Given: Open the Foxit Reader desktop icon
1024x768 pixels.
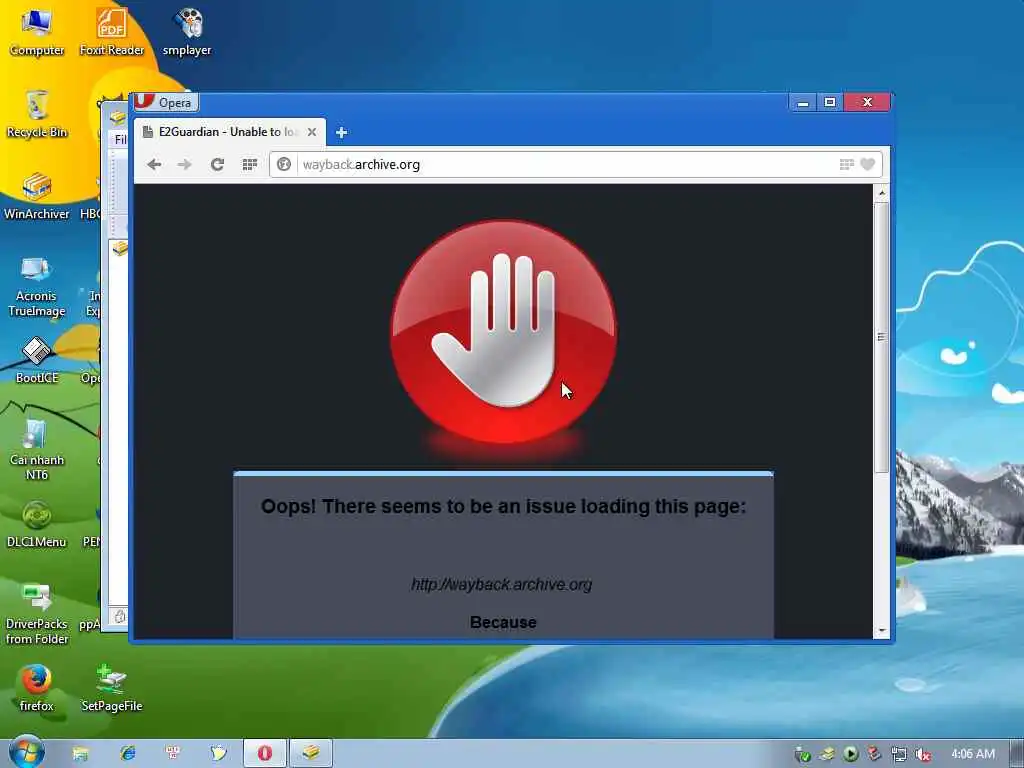Looking at the screenshot, I should tap(112, 33).
